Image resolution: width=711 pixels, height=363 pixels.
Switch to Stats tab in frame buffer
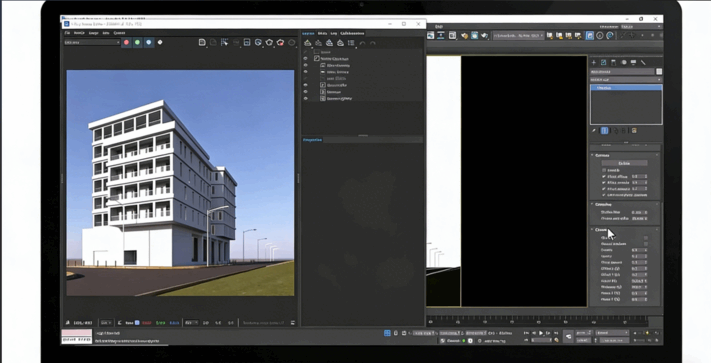point(322,33)
